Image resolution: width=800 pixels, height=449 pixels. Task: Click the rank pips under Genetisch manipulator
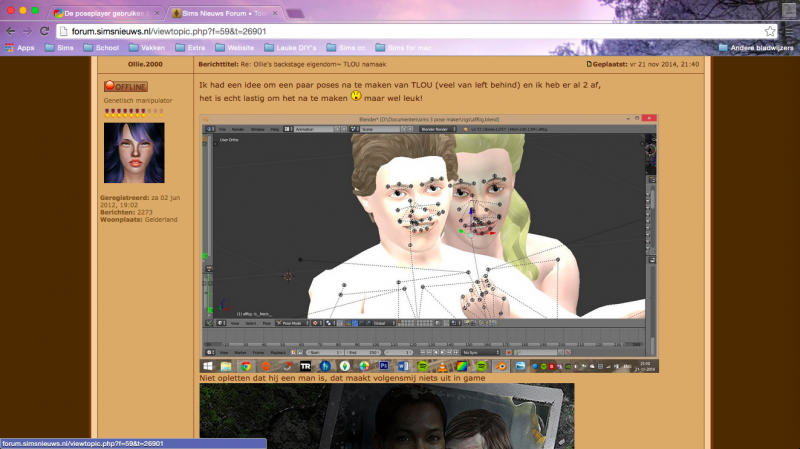point(134,112)
